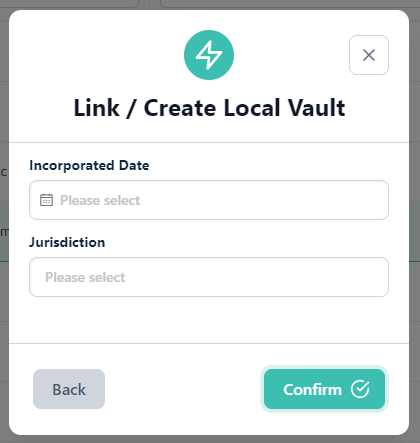Click the empty area below Jurisdiction field
The image size is (420, 443).
click(209, 319)
